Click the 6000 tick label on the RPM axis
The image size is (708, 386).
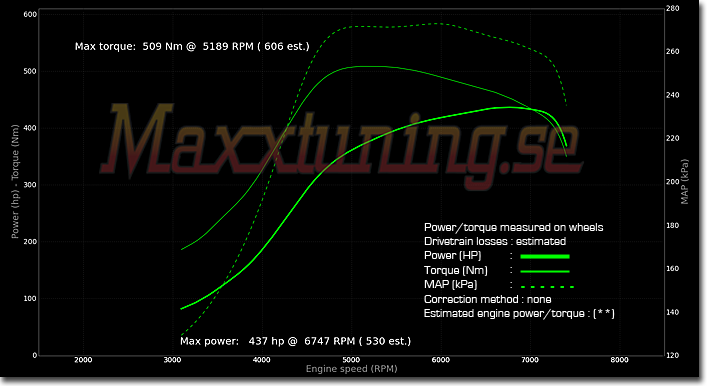click(440, 360)
